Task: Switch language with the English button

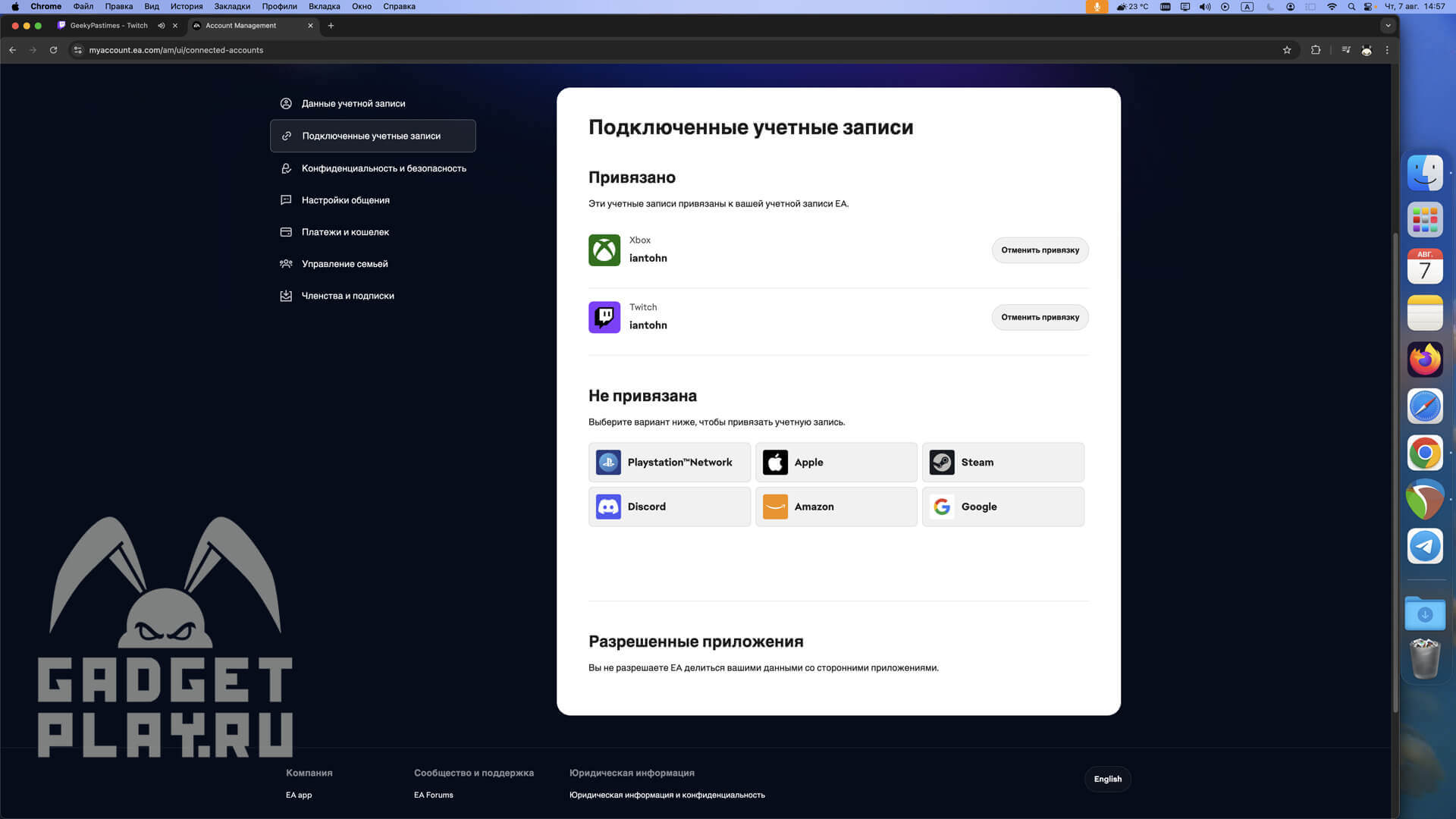Action: 1107,779
